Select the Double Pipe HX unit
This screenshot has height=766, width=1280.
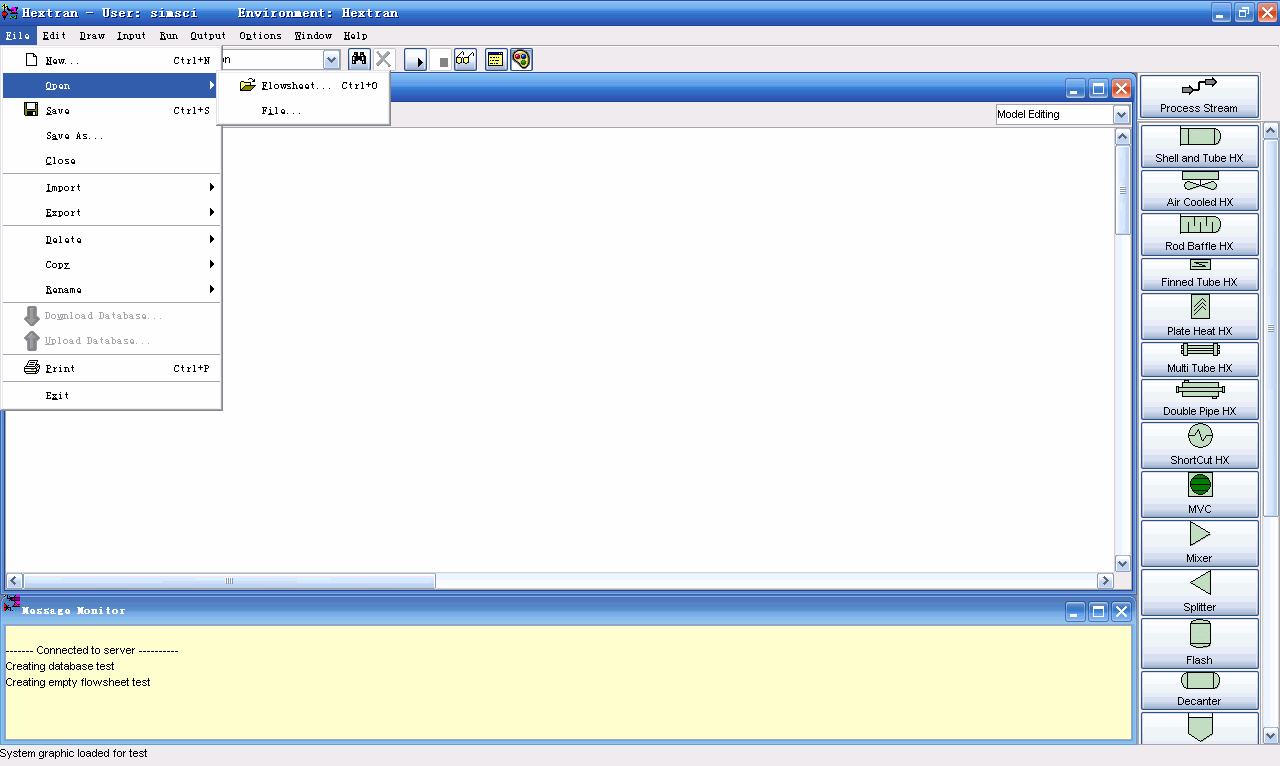[1199, 399]
